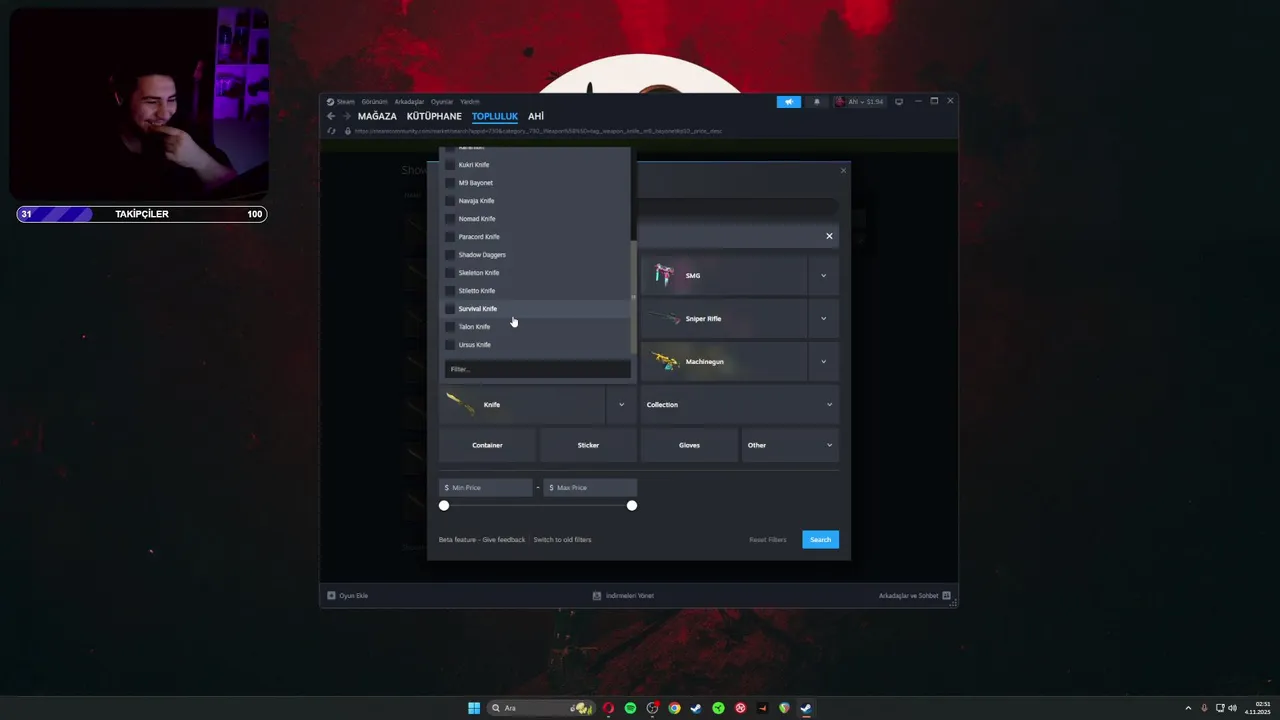
Task: Open the İndirmeleri Yönet downloads icon
Action: pyautogui.click(x=597, y=595)
